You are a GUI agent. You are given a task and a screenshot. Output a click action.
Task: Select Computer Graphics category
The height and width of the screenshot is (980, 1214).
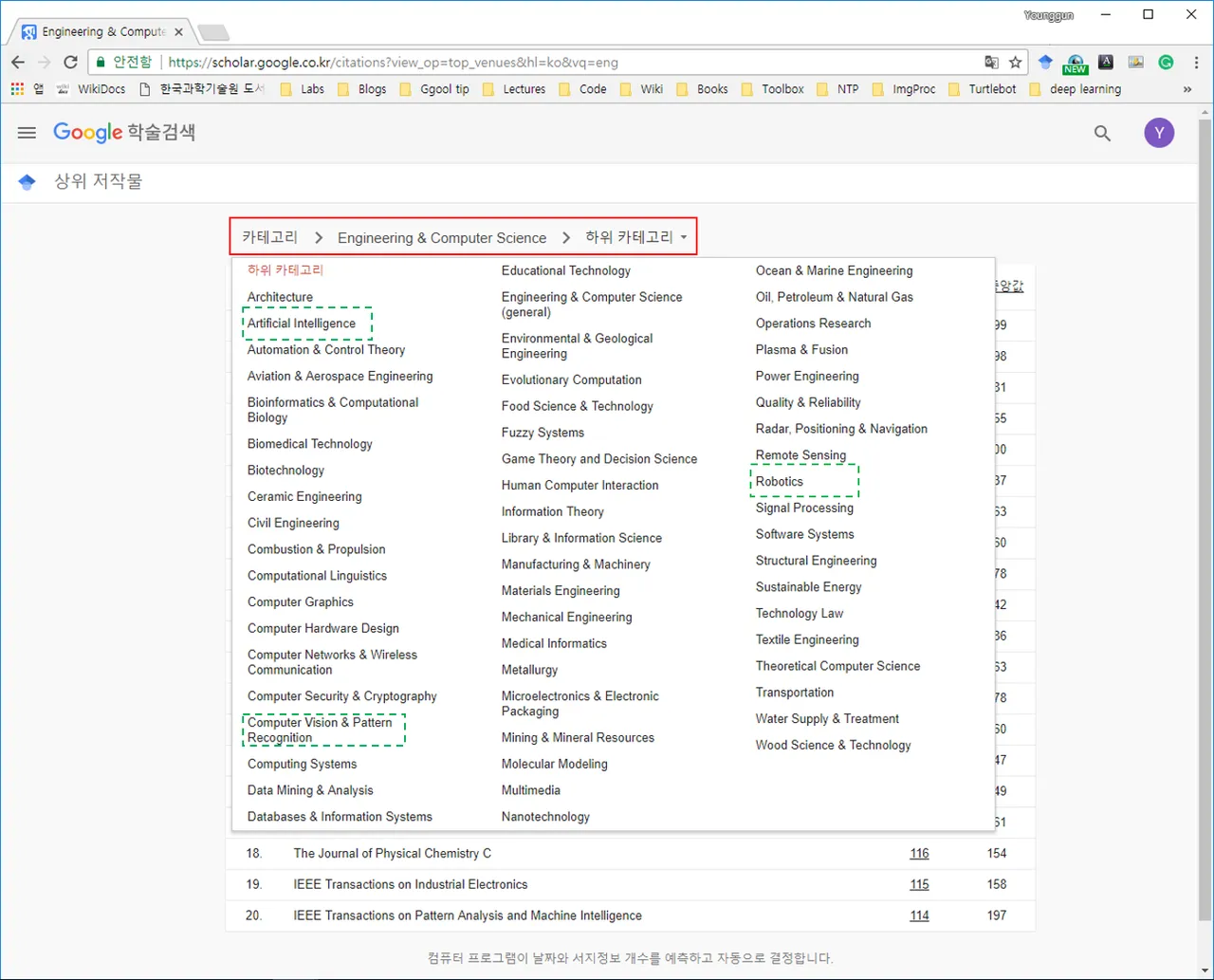tap(301, 602)
